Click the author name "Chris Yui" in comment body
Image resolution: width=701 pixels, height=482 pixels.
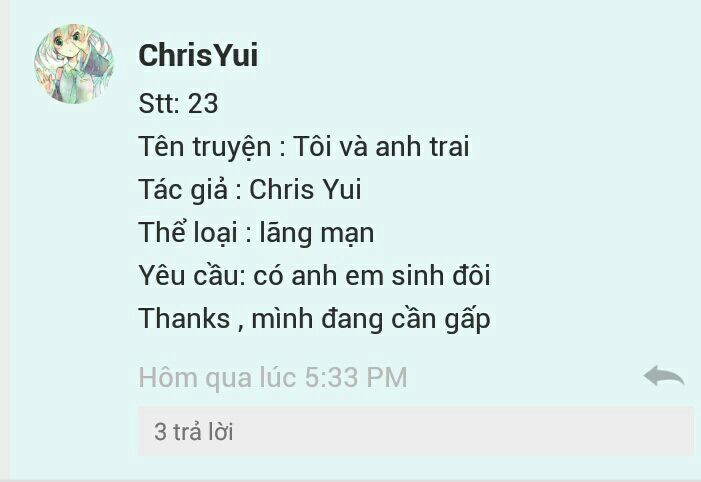coord(305,189)
